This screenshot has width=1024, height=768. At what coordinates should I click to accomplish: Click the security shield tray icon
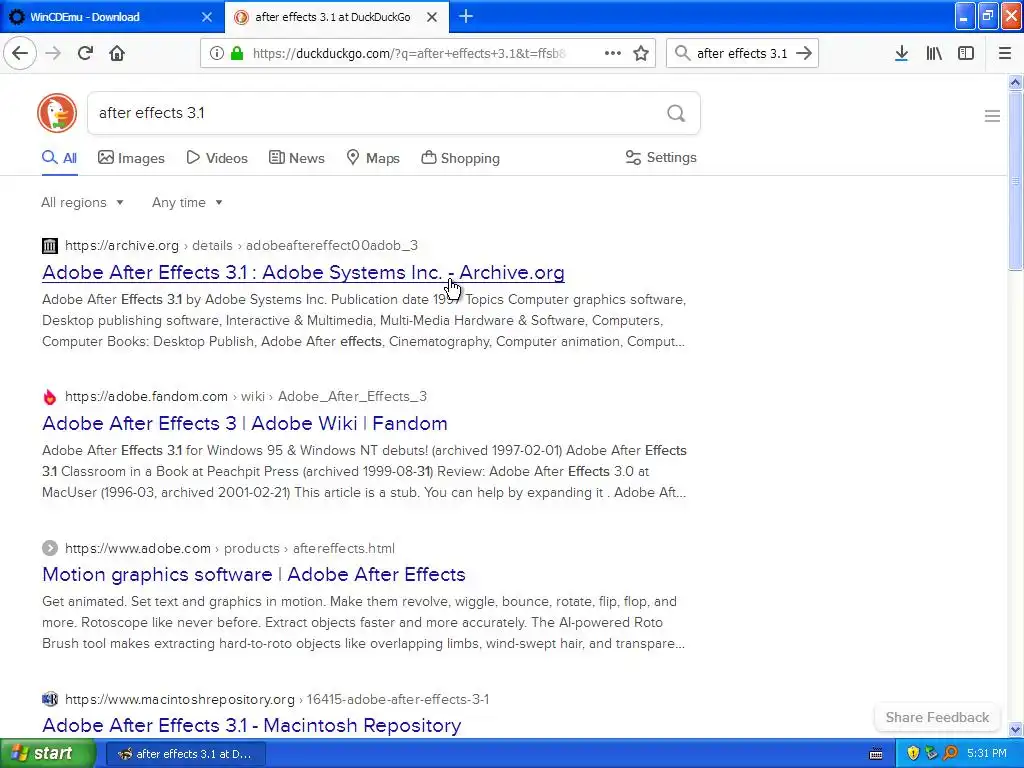(913, 753)
